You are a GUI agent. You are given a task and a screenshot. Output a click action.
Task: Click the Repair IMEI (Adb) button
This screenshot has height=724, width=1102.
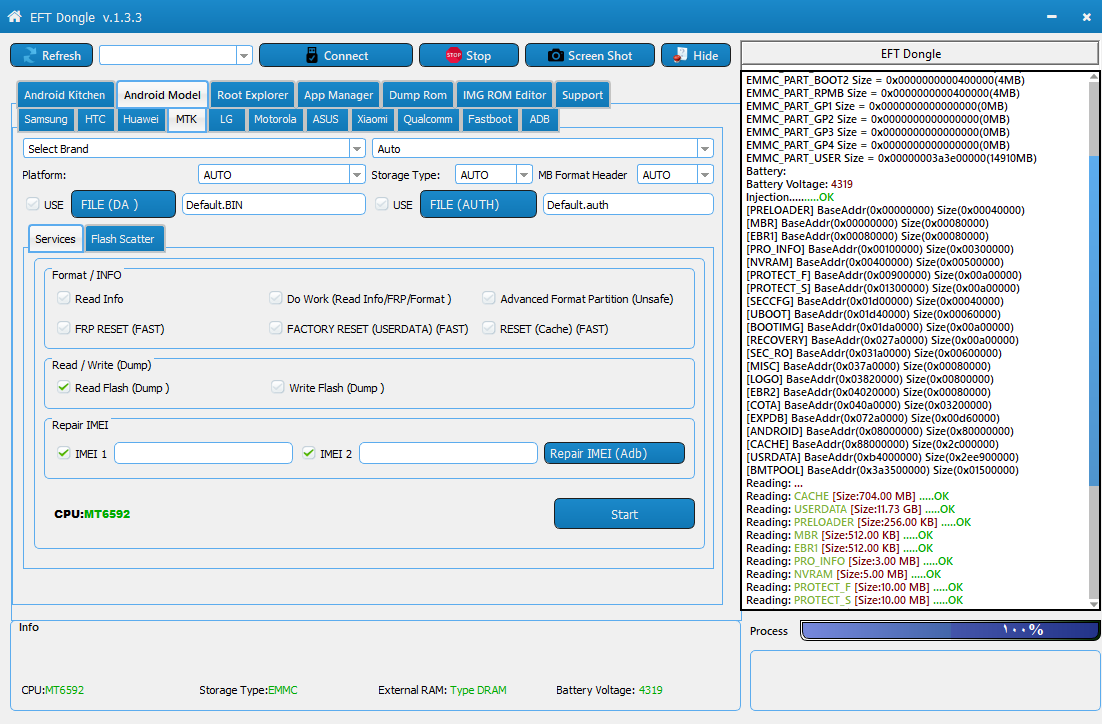pos(614,453)
